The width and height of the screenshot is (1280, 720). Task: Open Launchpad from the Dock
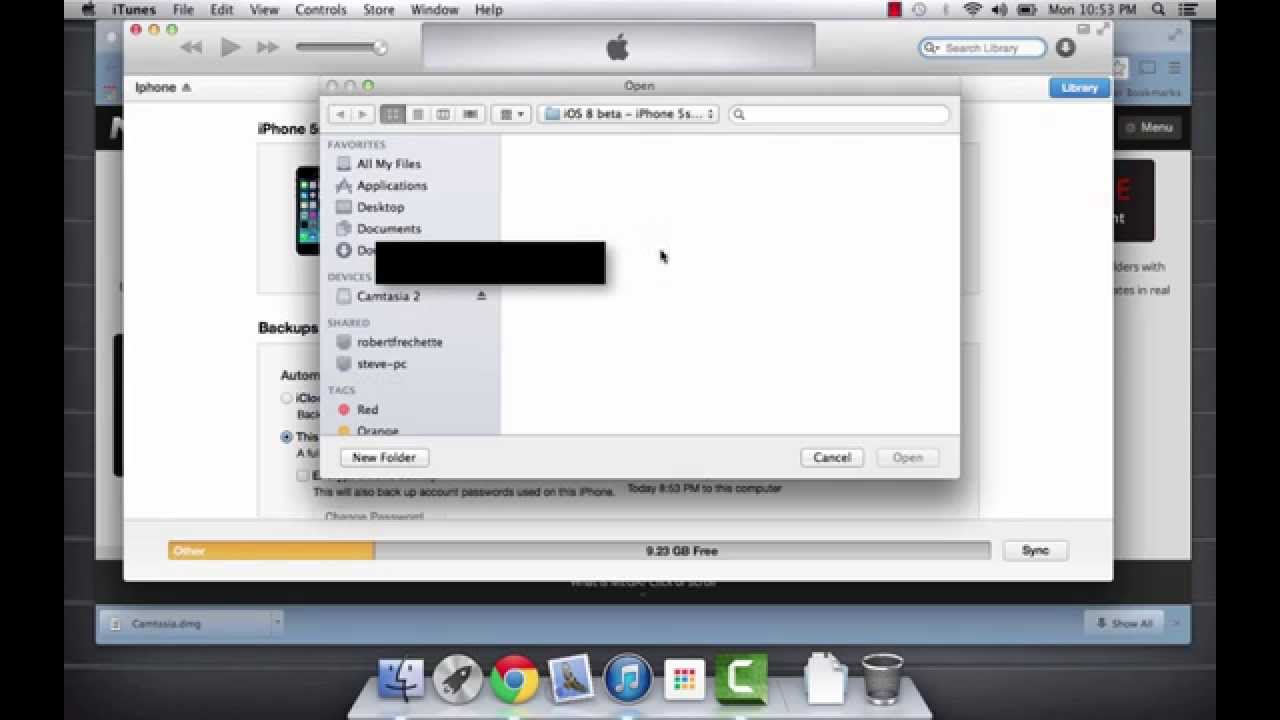click(x=457, y=680)
